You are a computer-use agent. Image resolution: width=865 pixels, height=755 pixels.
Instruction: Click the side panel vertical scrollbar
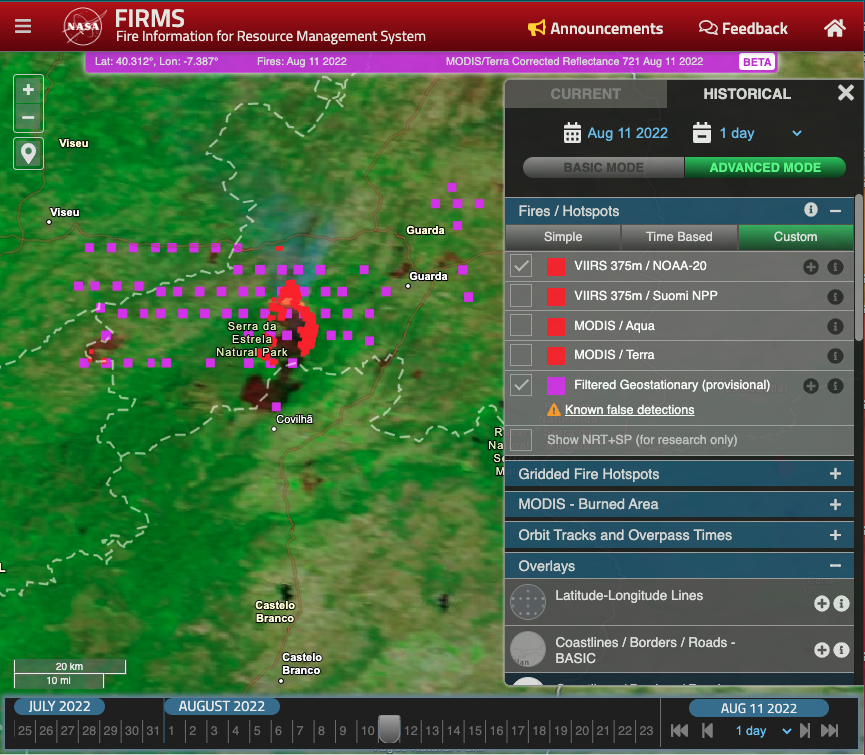(x=859, y=267)
